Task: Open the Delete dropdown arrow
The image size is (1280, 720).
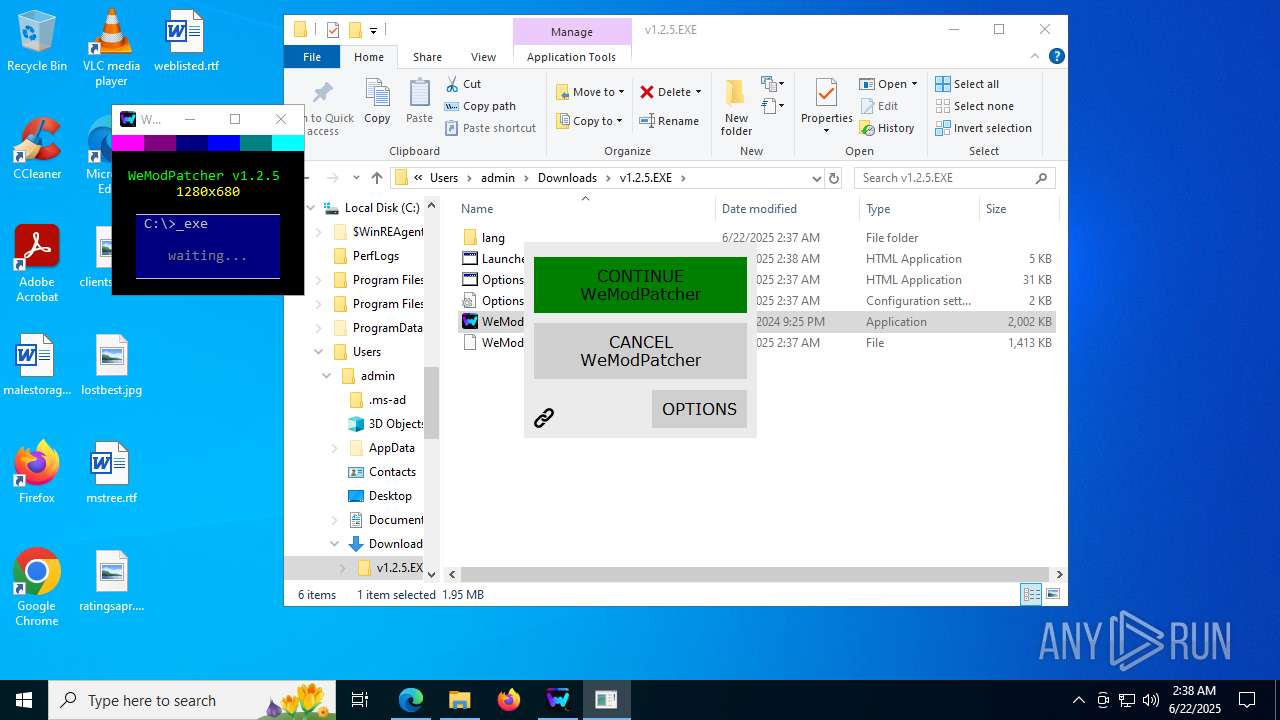Action: click(698, 92)
